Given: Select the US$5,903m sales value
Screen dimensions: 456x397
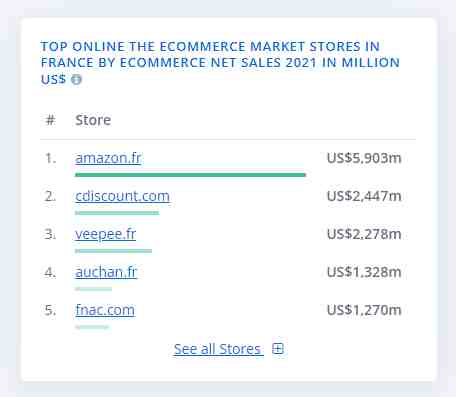Looking at the screenshot, I should pos(364,158).
